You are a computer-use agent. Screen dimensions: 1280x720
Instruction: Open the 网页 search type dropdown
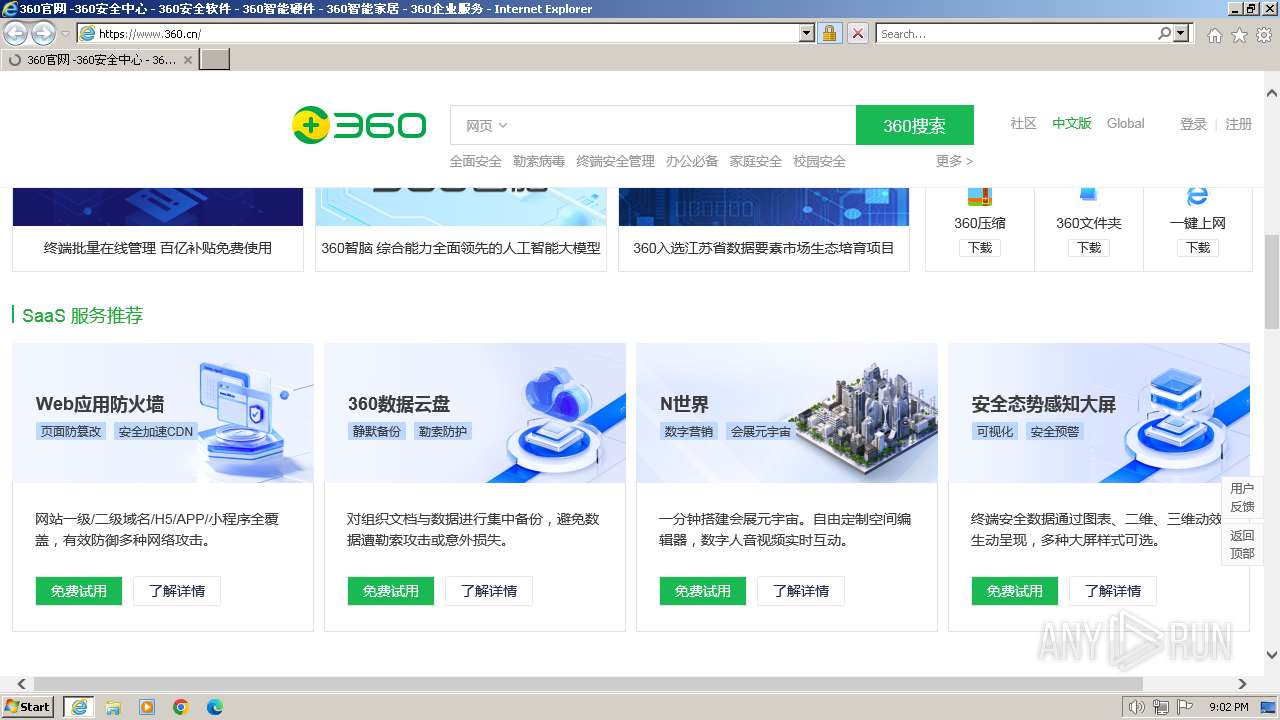(x=487, y=125)
